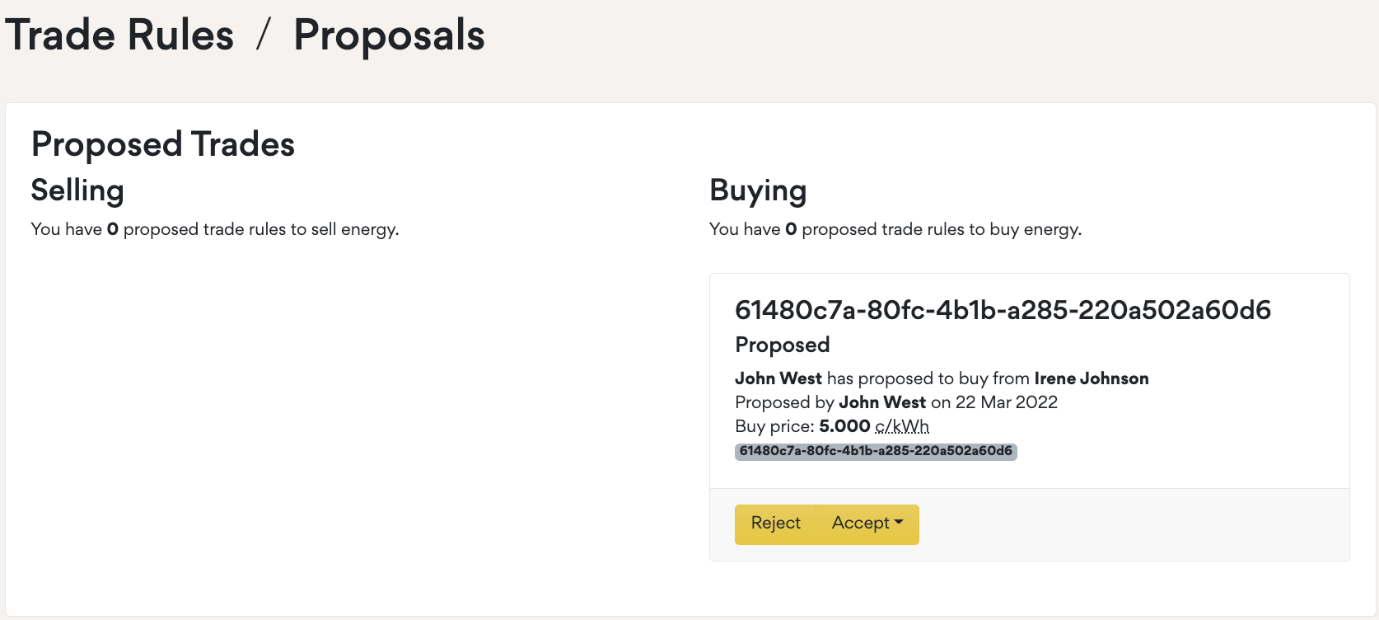The width and height of the screenshot is (1379, 620).
Task: Click the c/kWh abbreviation text
Action: pos(902,426)
